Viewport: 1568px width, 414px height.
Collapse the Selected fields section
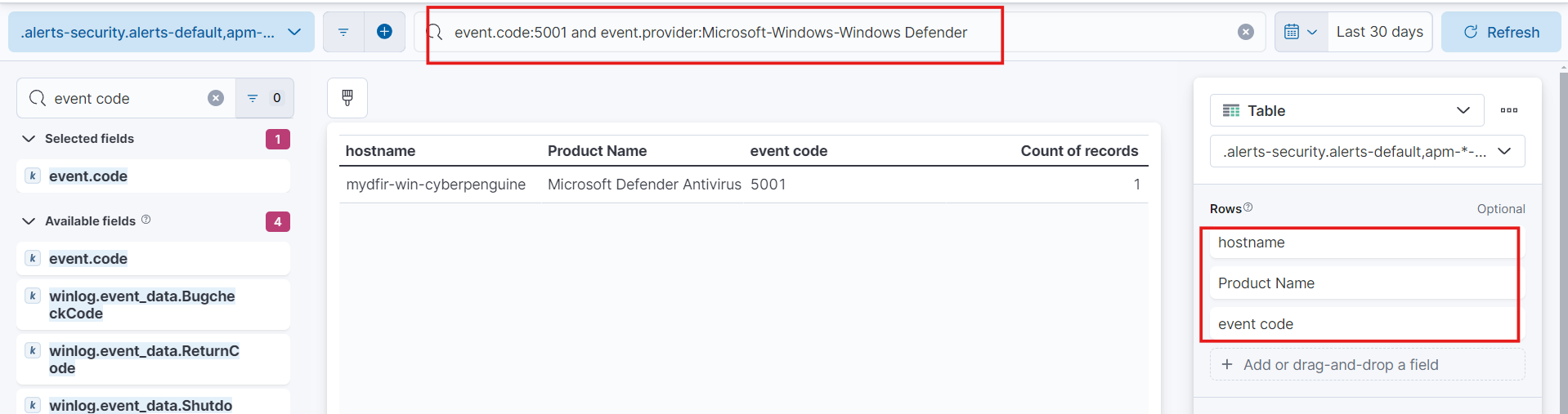coord(29,139)
